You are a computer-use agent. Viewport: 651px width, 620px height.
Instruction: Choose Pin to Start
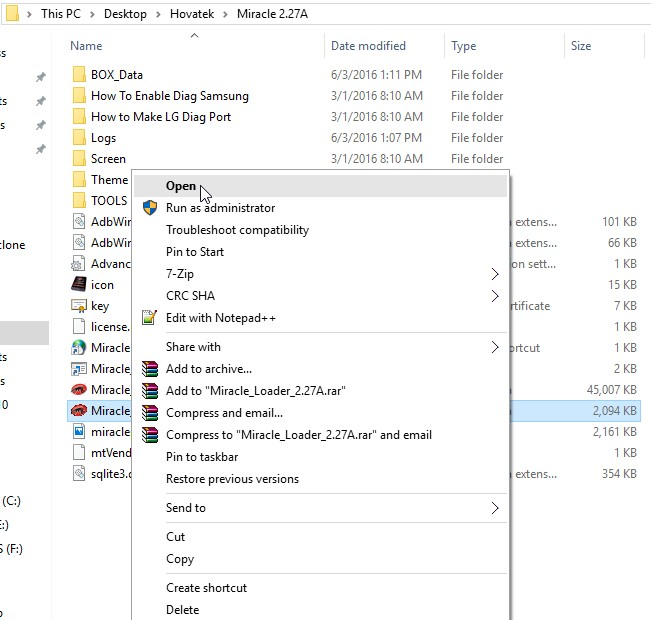click(x=320, y=252)
